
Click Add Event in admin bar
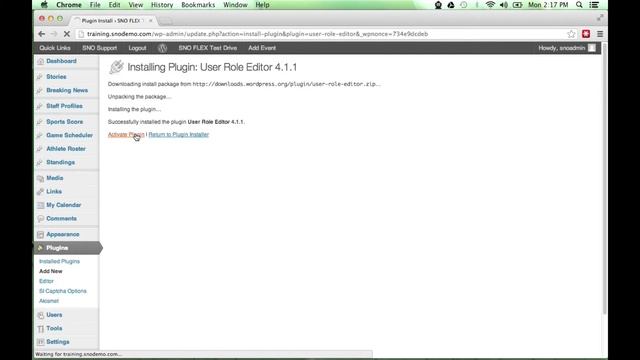point(262,48)
